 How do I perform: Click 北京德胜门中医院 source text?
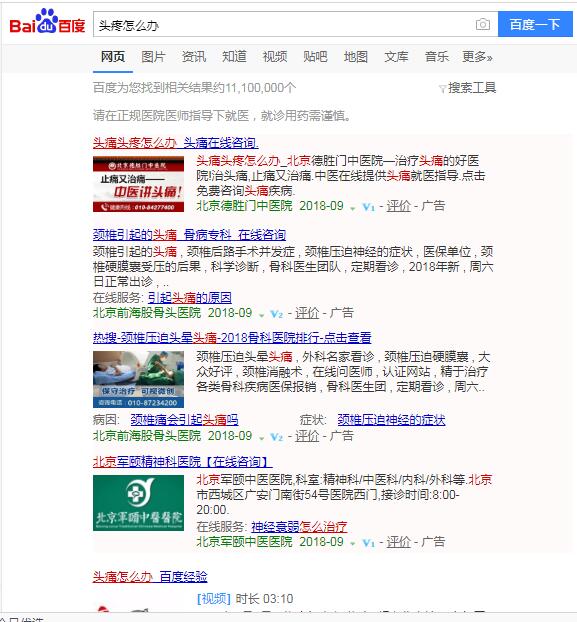[244, 206]
